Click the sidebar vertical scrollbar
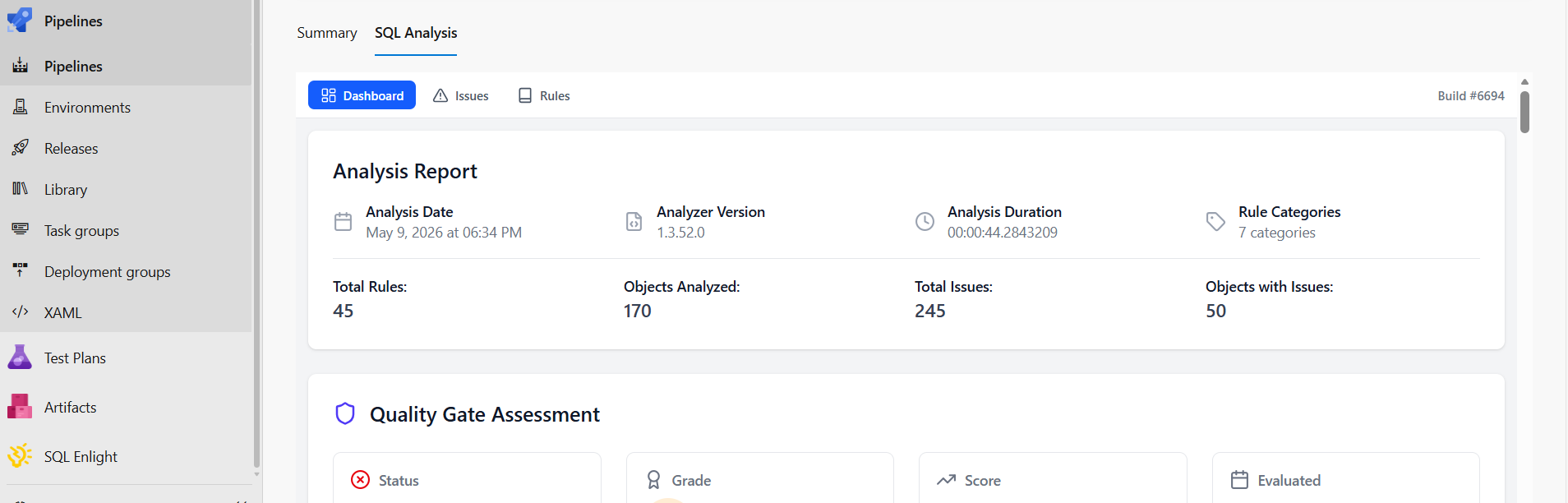 [256, 234]
